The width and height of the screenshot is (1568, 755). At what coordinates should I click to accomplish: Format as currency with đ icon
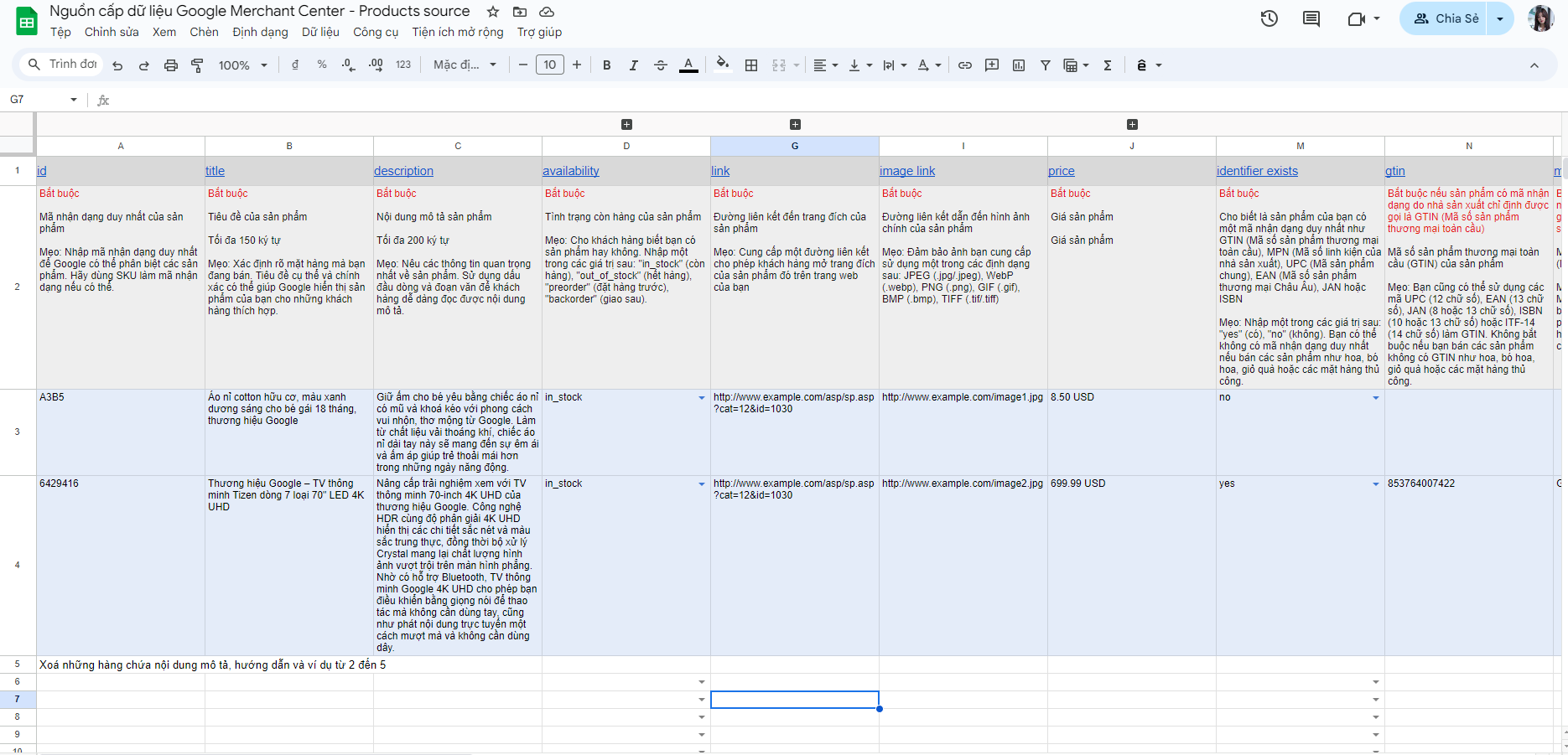pos(295,65)
